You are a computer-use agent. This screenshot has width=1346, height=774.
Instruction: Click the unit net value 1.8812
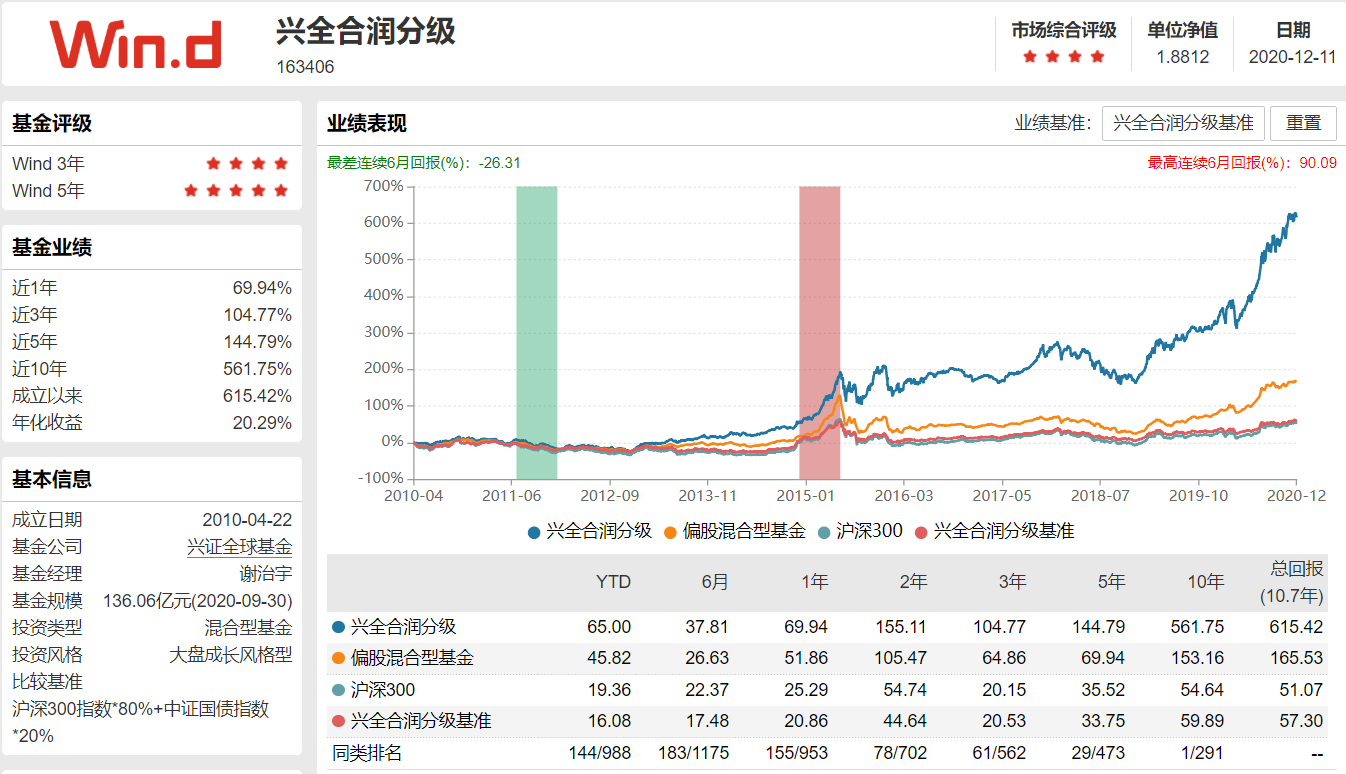pyautogui.click(x=1182, y=57)
